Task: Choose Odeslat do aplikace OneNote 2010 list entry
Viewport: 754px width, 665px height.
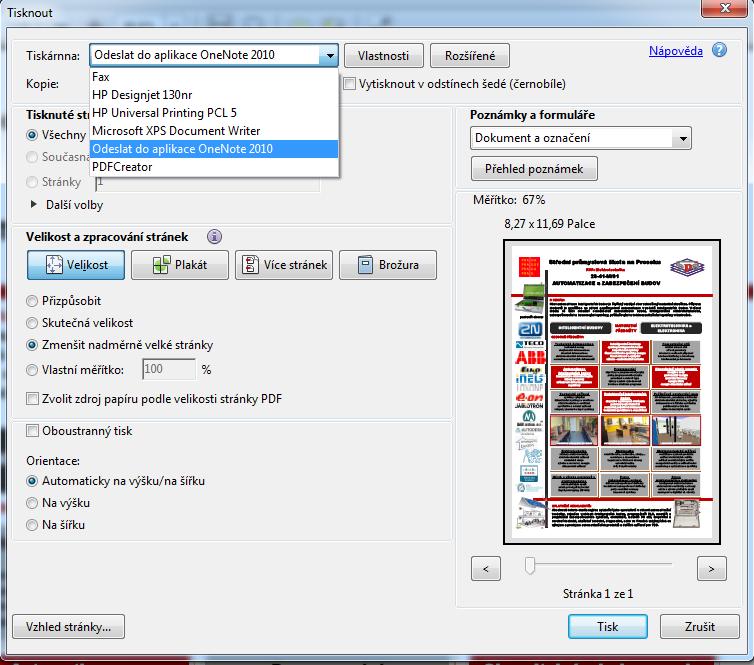Action: (214, 149)
